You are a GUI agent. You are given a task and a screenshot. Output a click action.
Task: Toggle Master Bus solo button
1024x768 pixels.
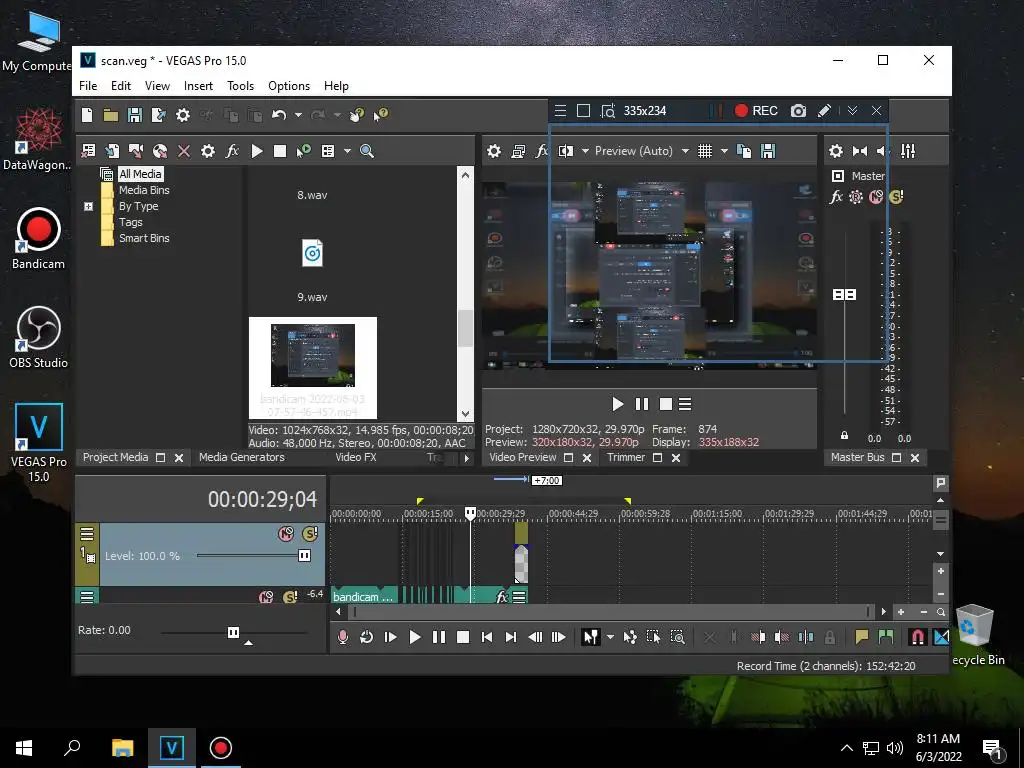897,197
